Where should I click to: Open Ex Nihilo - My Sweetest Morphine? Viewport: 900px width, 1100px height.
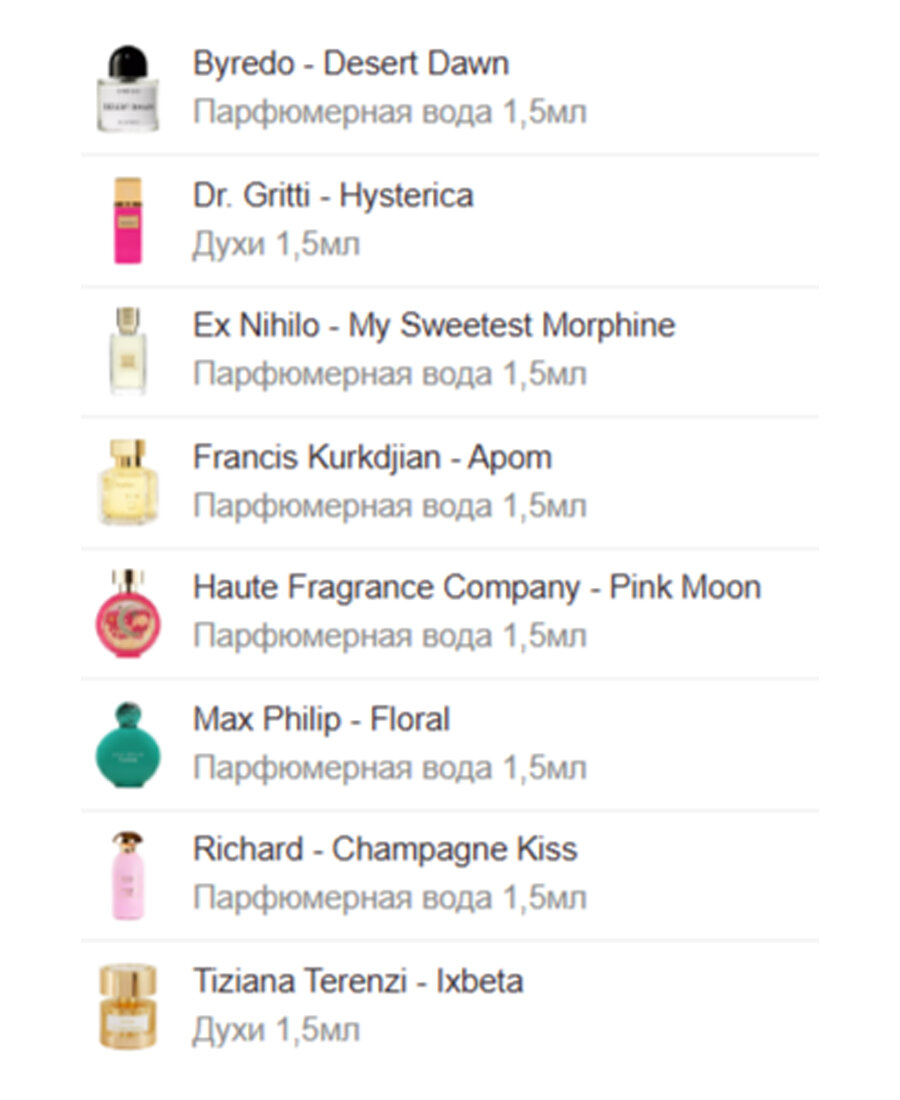point(434,326)
